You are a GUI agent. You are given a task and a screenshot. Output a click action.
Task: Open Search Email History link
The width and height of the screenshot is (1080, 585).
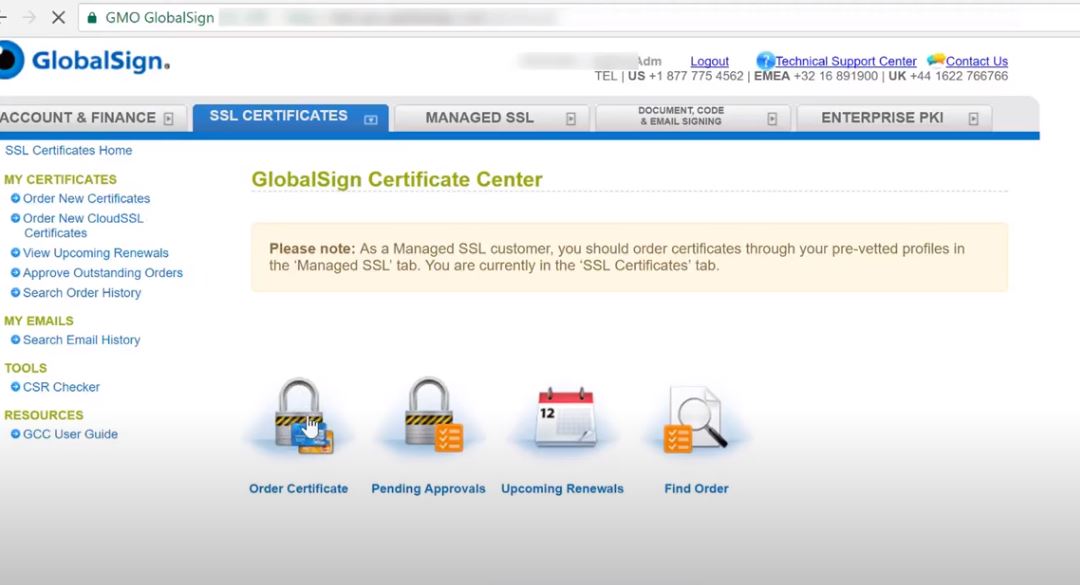(x=81, y=340)
